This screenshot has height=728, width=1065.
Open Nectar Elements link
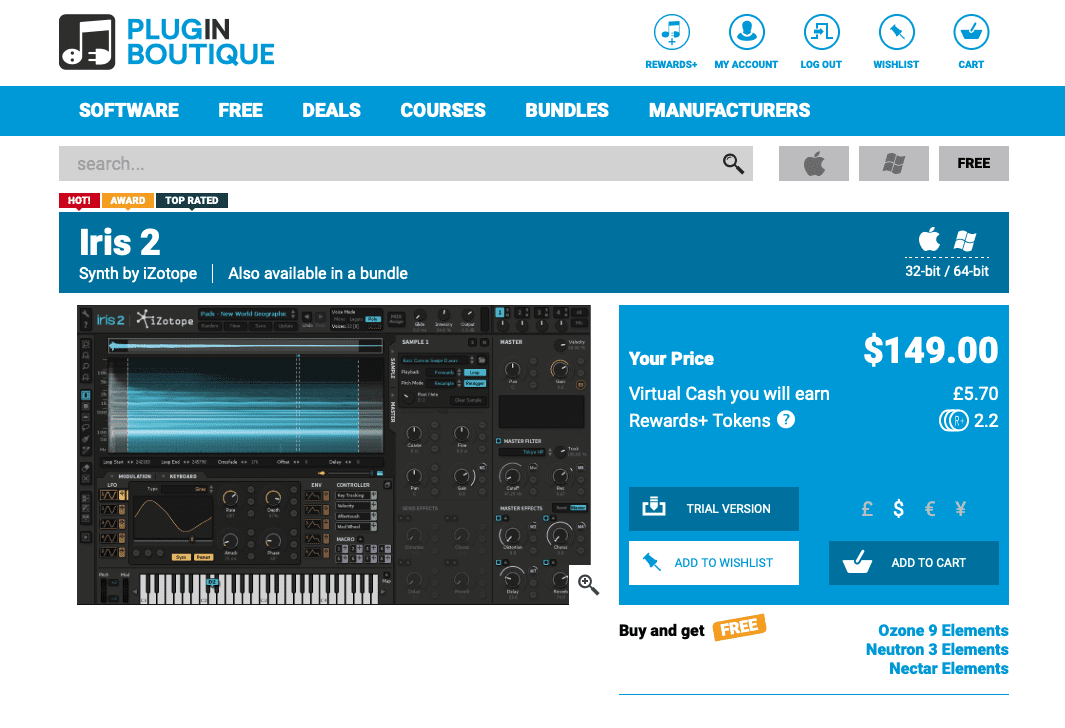(x=949, y=668)
